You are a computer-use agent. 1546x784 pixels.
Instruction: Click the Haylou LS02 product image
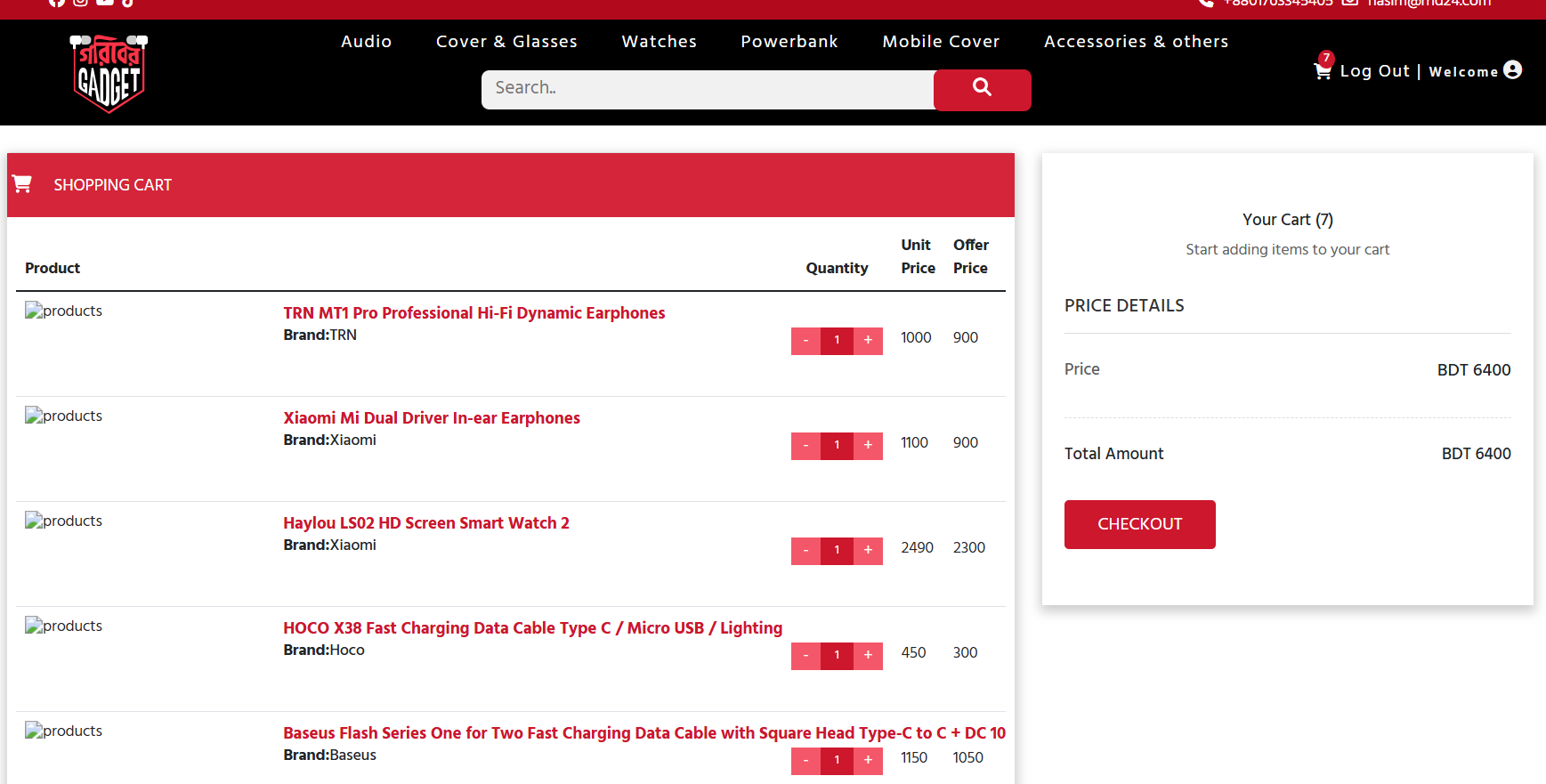pyautogui.click(x=64, y=521)
